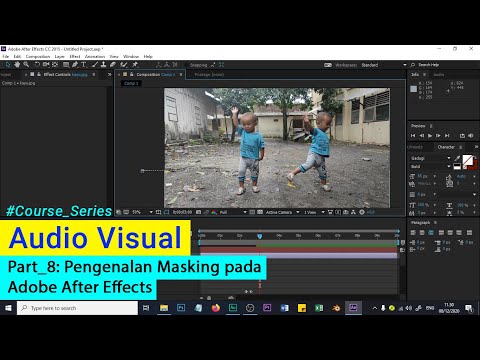This screenshot has width=480, height=360.
Task: Jump to last frame in Preview
Action: click(447, 135)
